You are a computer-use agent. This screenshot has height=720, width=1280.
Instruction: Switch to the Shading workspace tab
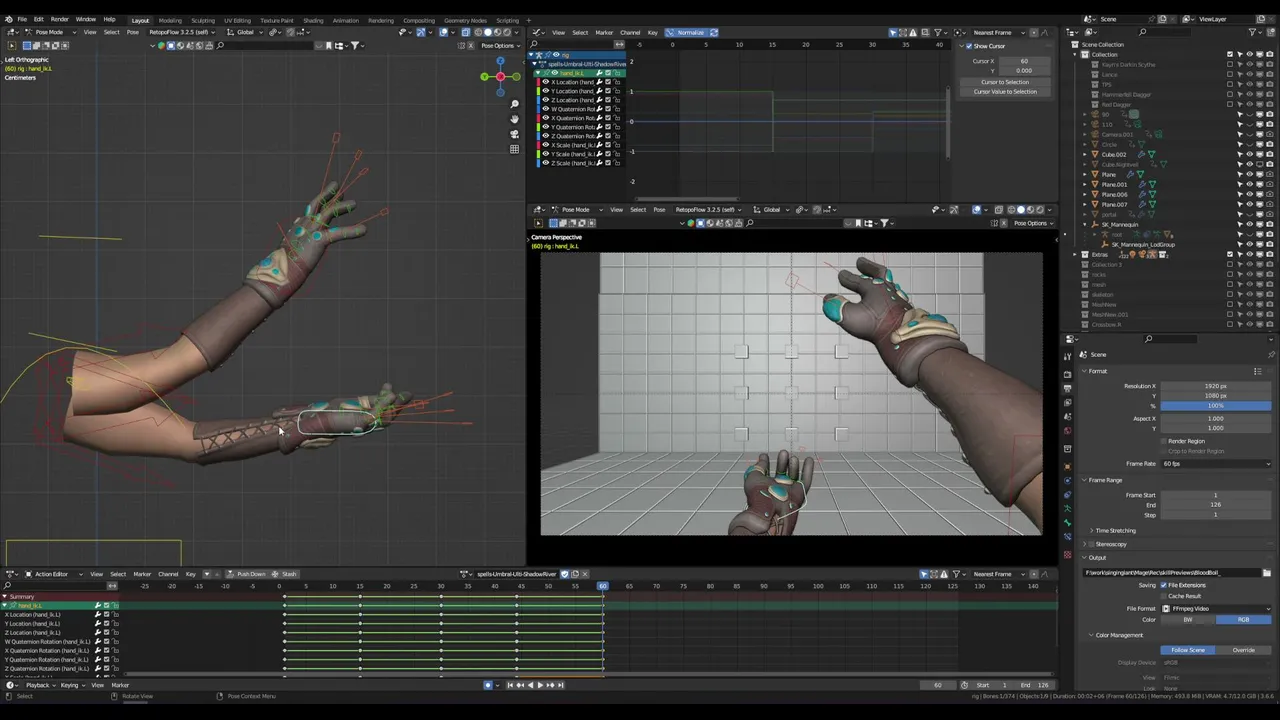(x=313, y=20)
